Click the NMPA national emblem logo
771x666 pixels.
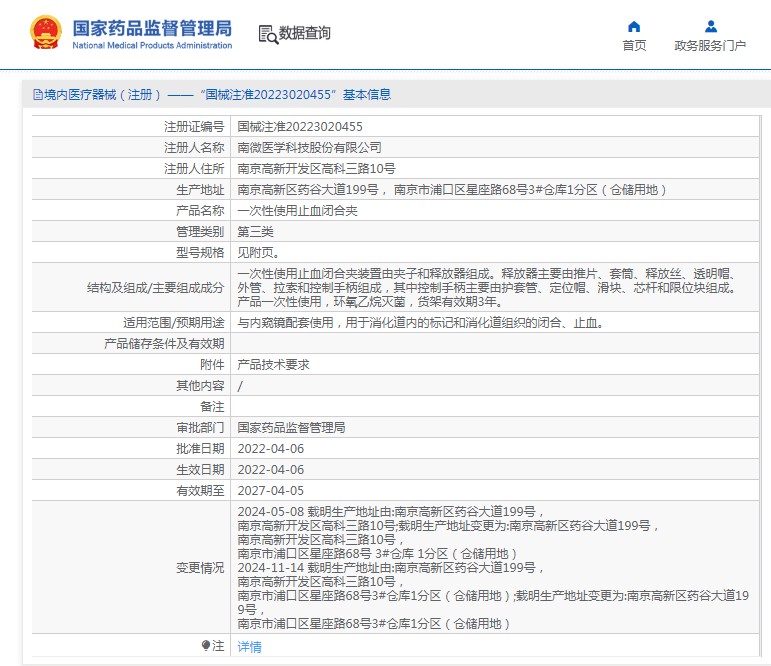point(46,32)
